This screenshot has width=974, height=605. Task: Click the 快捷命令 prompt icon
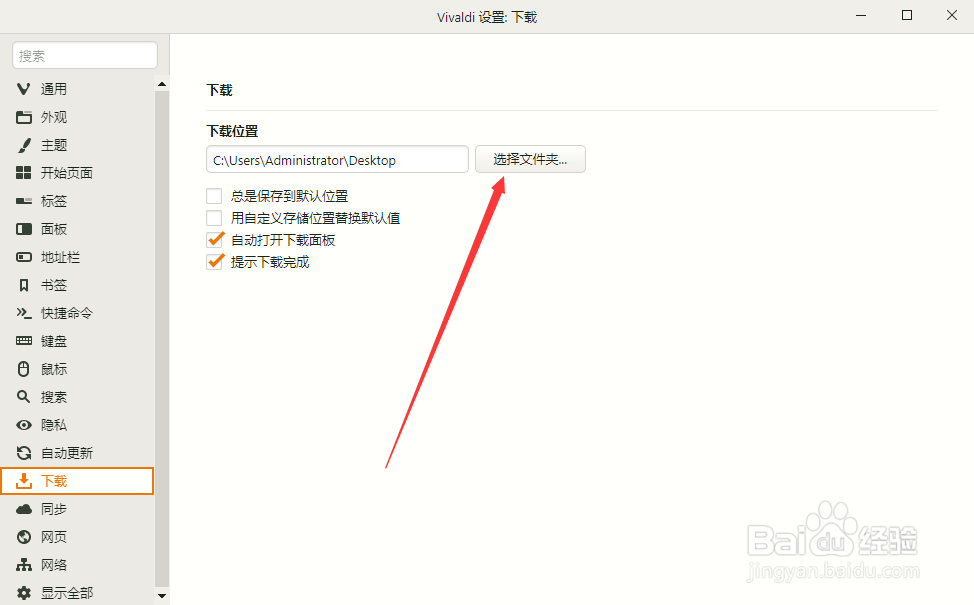point(24,313)
